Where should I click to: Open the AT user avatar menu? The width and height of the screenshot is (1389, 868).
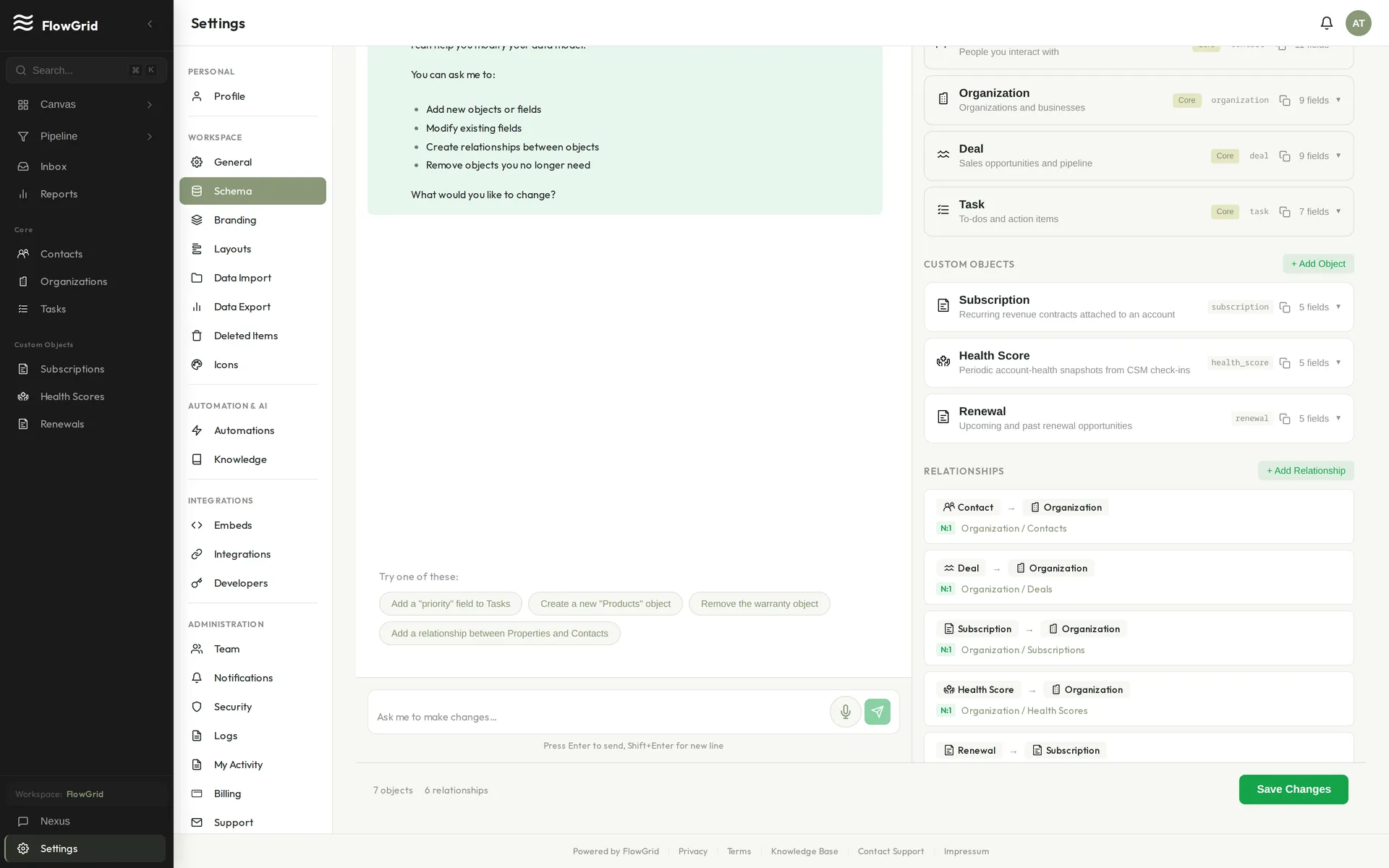coord(1358,23)
